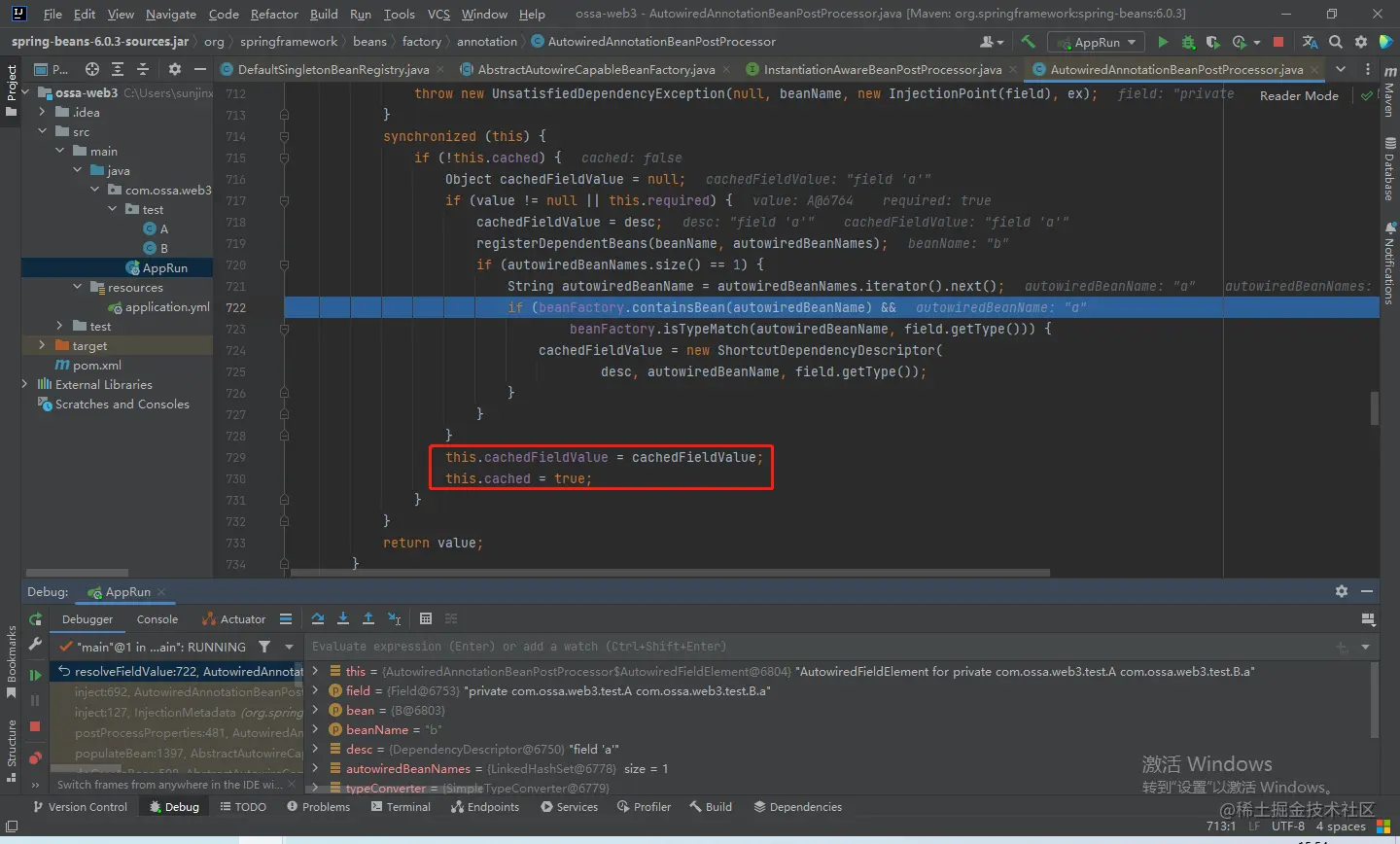This screenshot has width=1400, height=844.
Task: Expand External Libraries node
Action: (25, 384)
